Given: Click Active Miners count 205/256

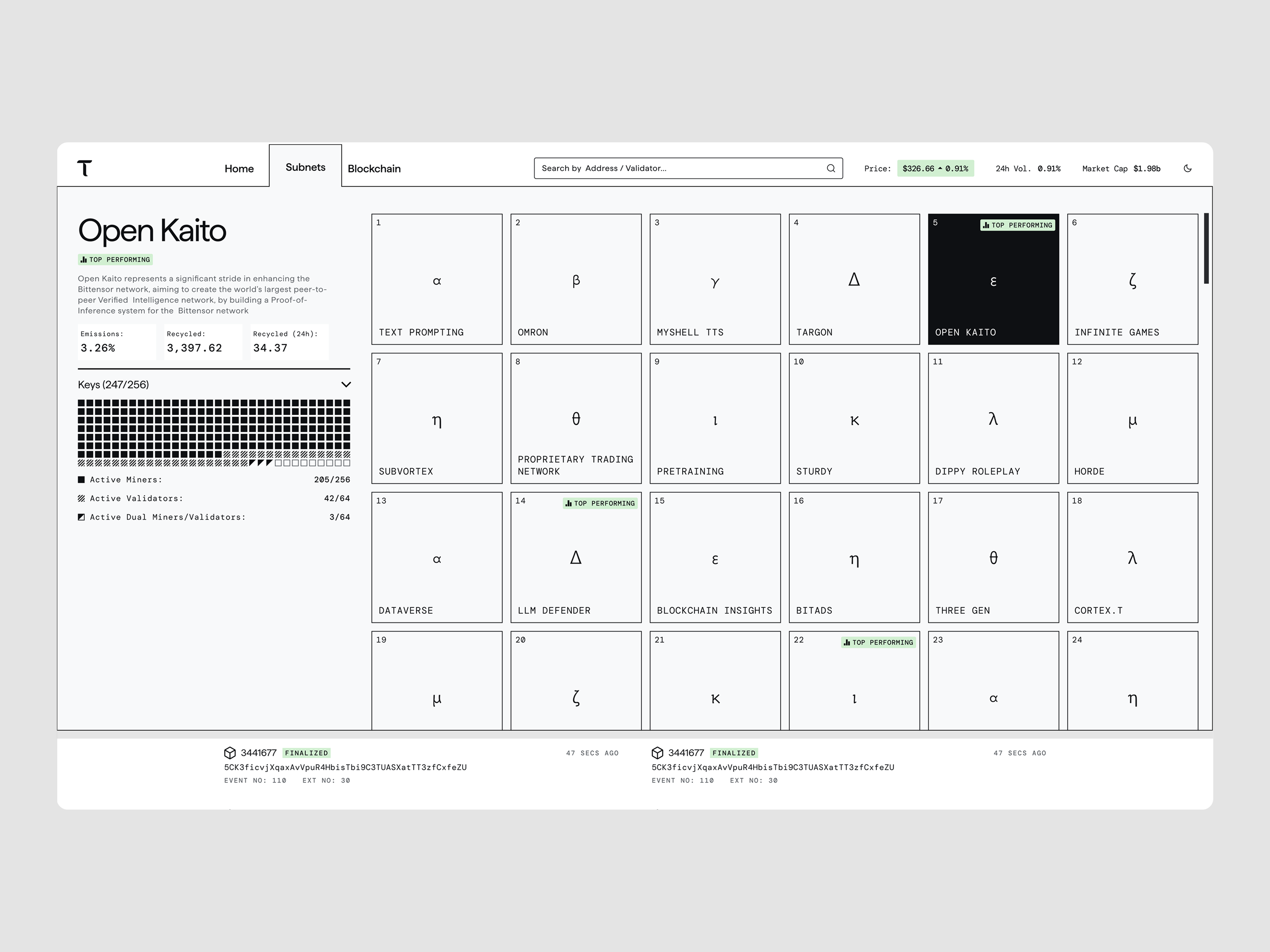Looking at the screenshot, I should (332, 480).
